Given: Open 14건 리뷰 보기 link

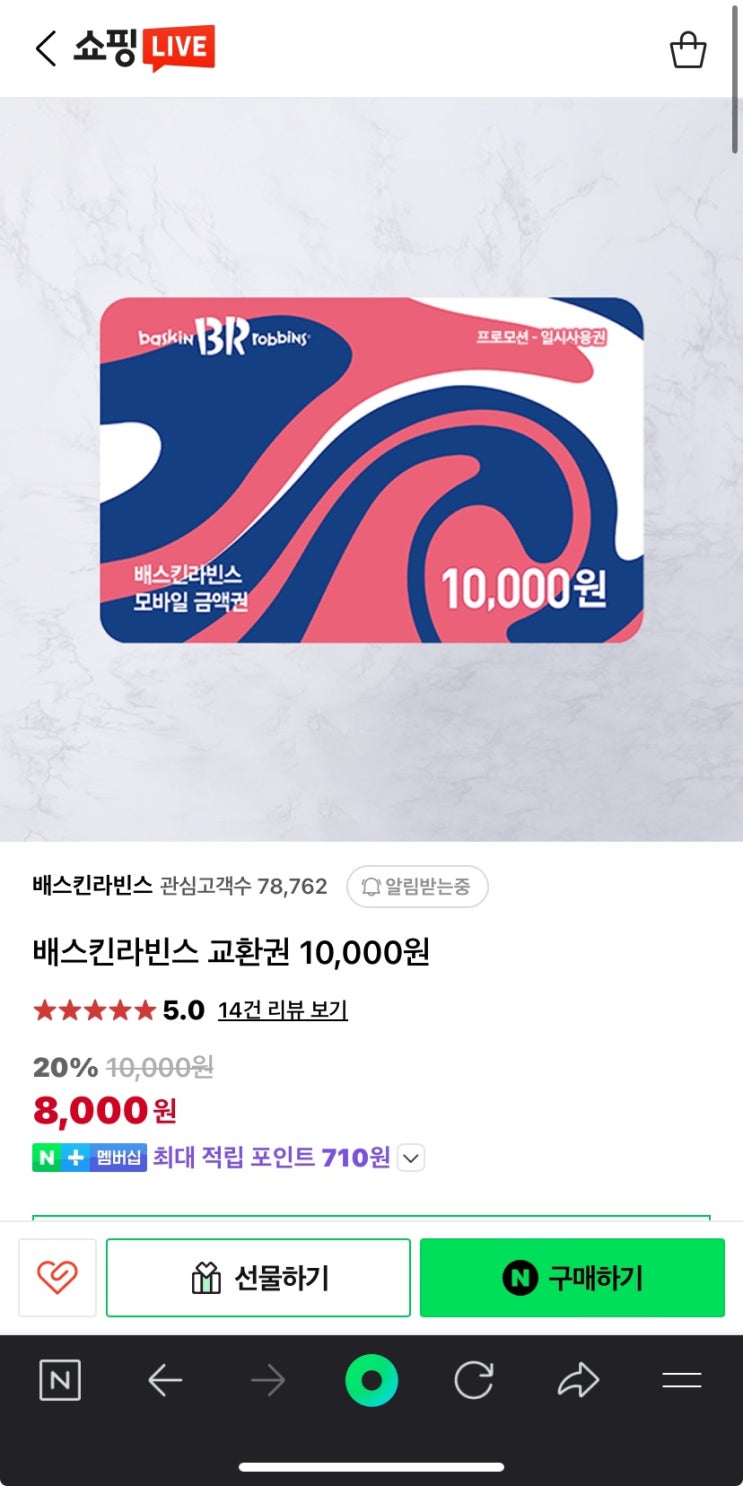Looking at the screenshot, I should tap(283, 1010).
